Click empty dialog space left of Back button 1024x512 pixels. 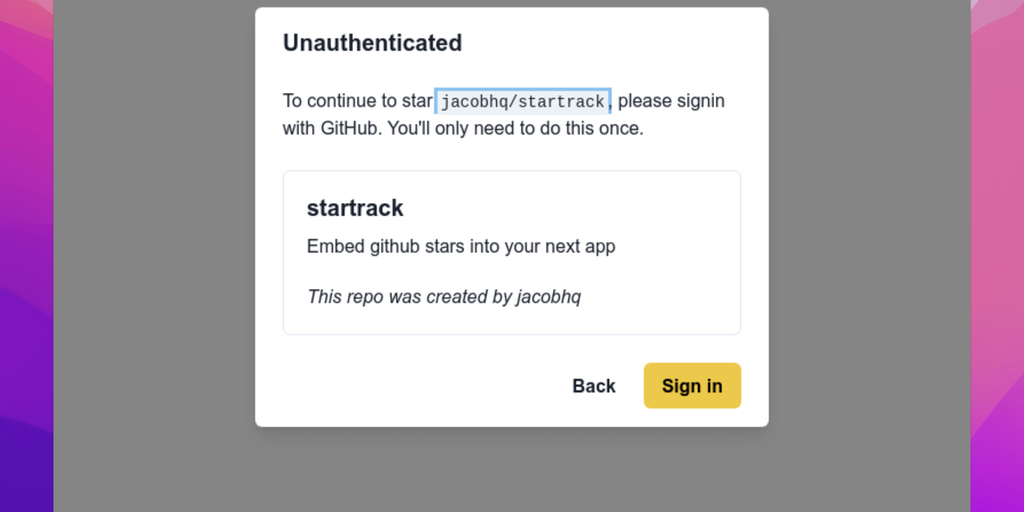(420, 386)
